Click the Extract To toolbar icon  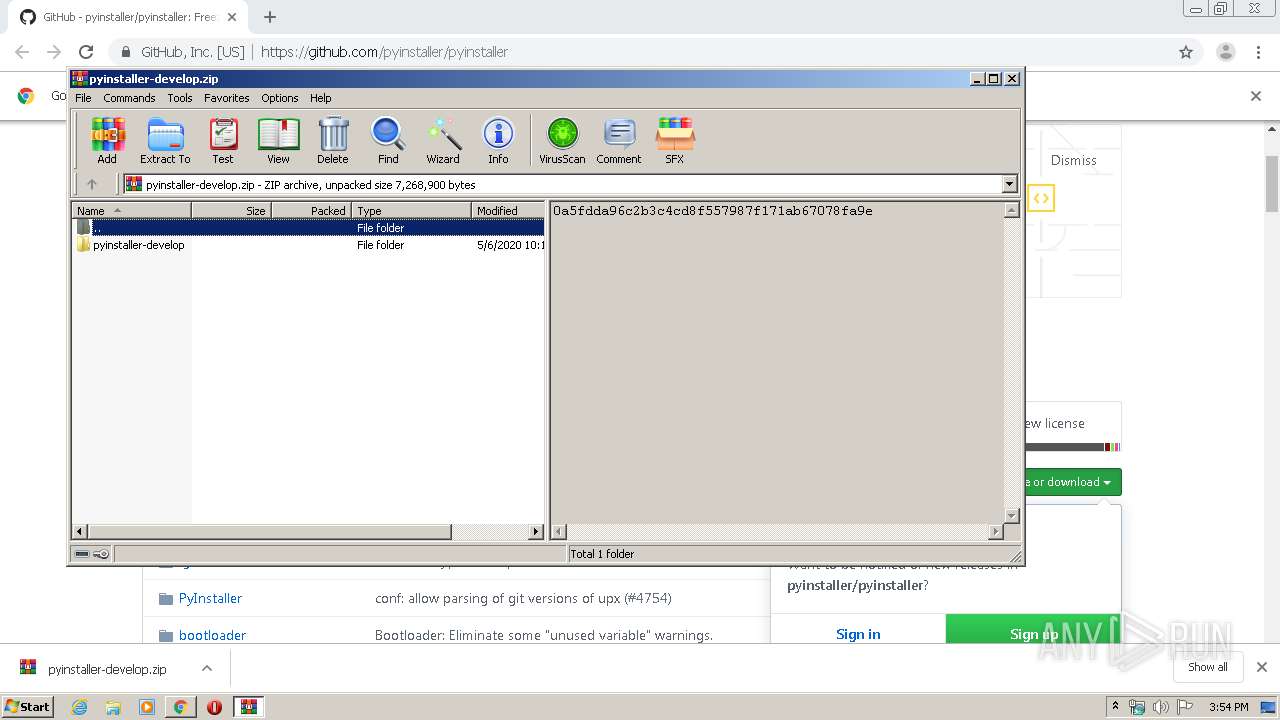coord(165,140)
